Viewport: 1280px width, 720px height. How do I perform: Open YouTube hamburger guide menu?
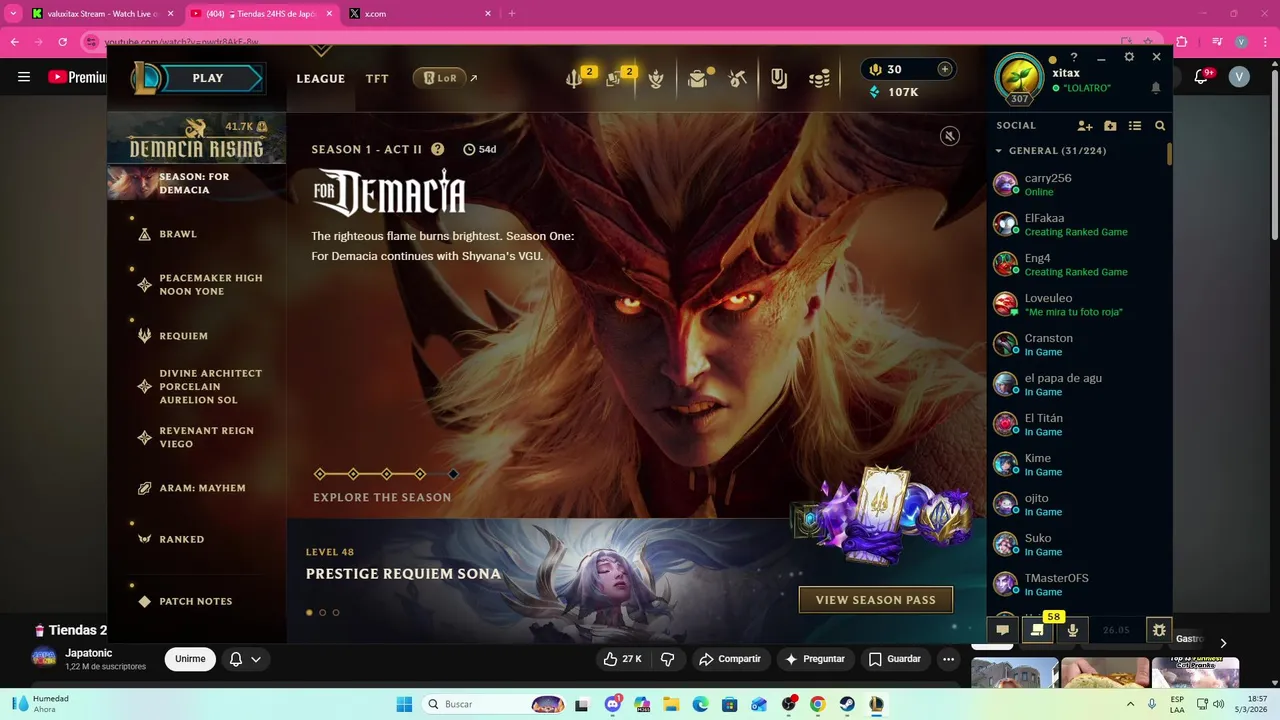point(24,77)
